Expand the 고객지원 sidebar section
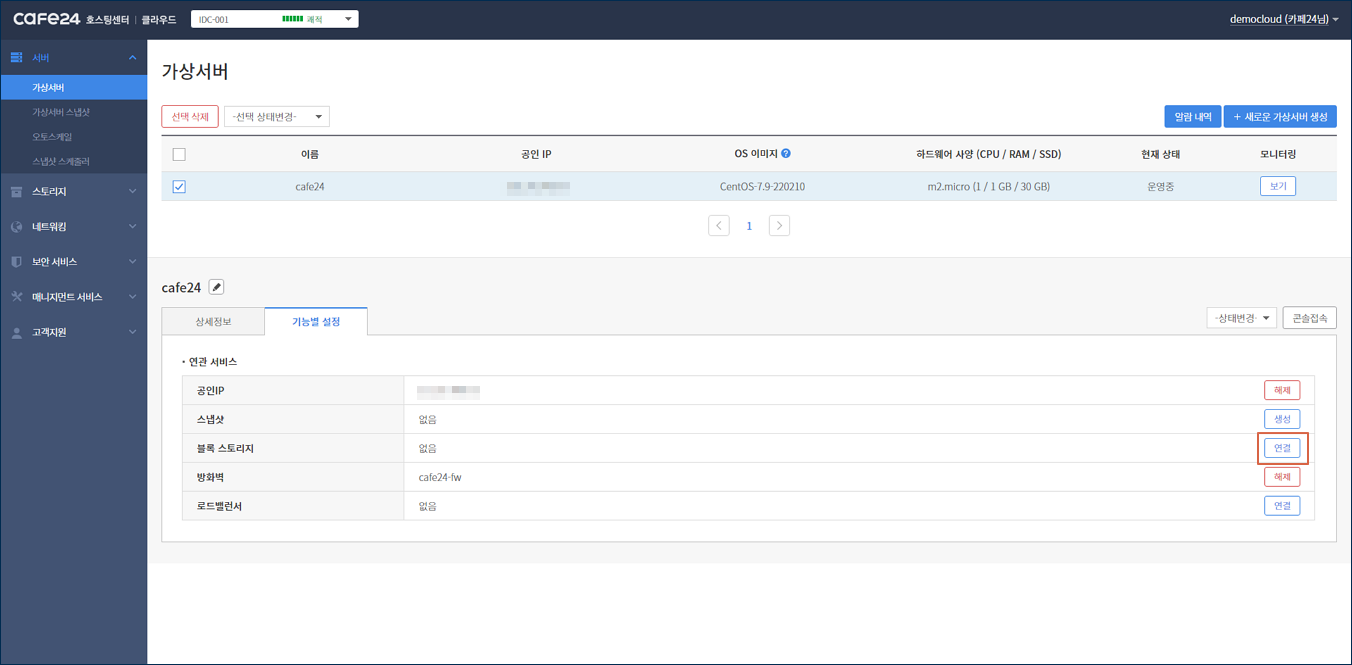 (x=132, y=332)
